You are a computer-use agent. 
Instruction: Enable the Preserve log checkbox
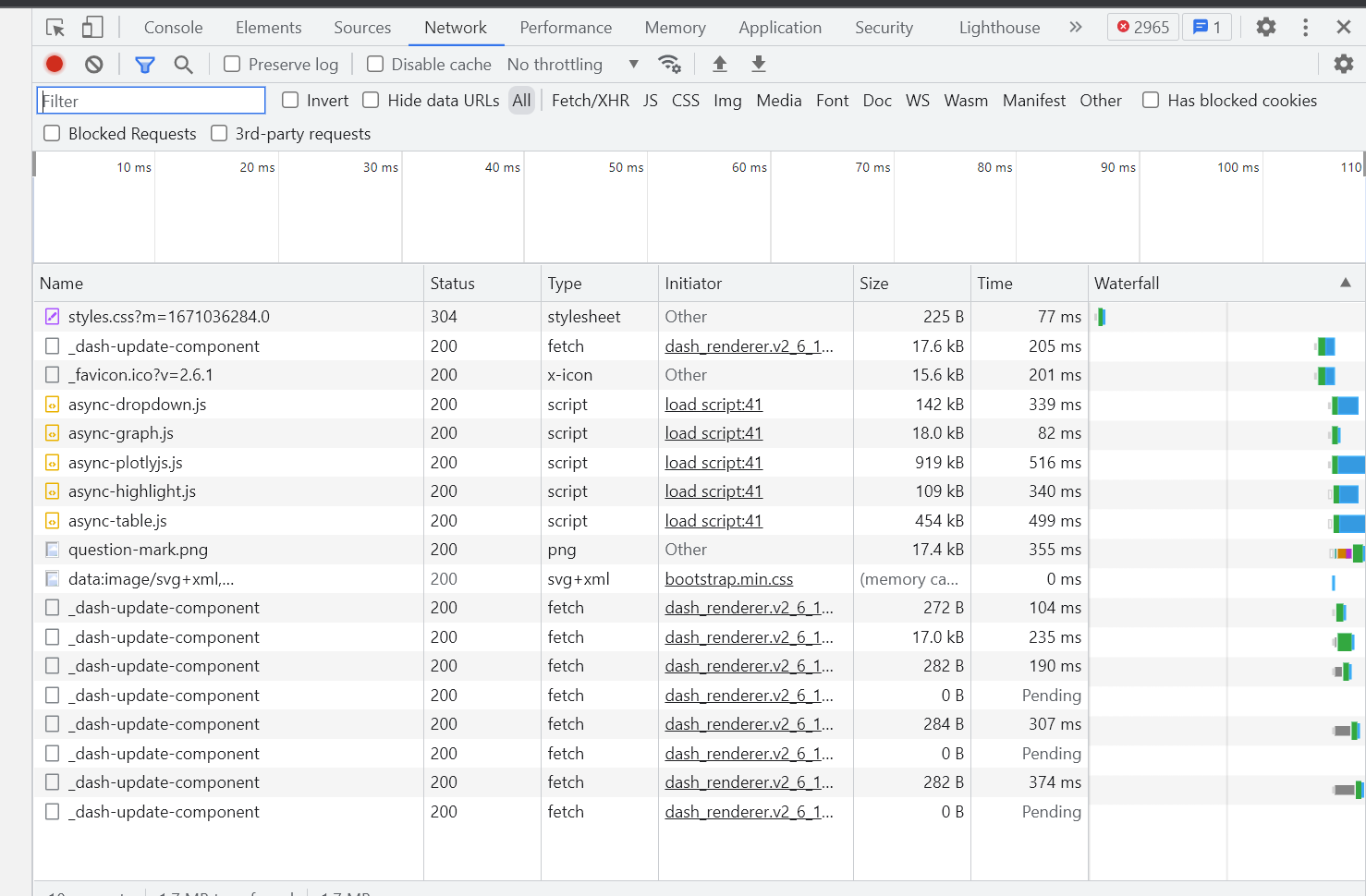pyautogui.click(x=233, y=64)
